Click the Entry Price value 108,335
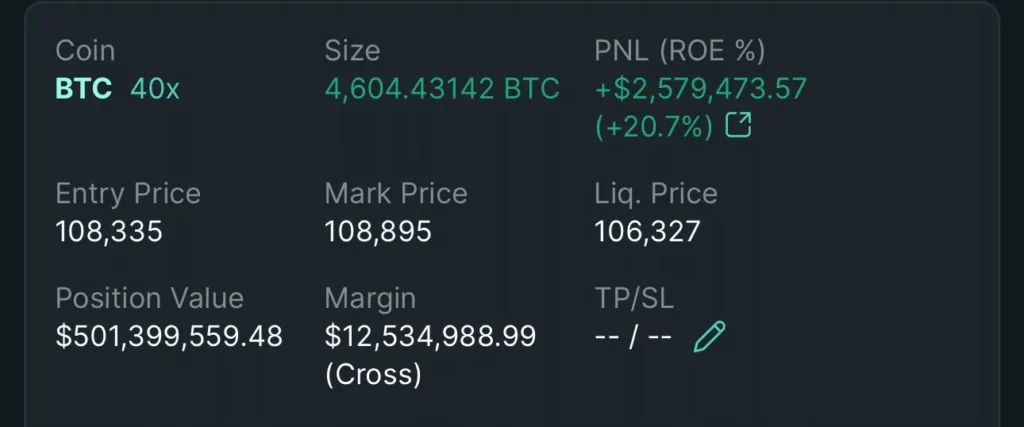1024x427 pixels. point(109,232)
